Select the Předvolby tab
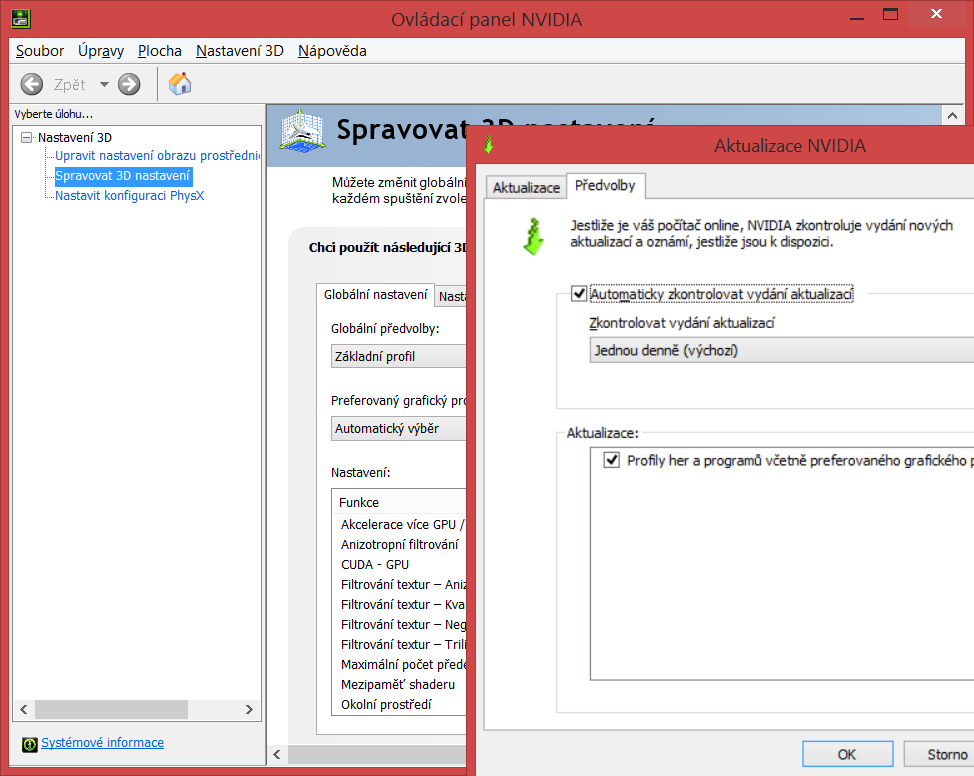974x776 pixels. coord(605,185)
